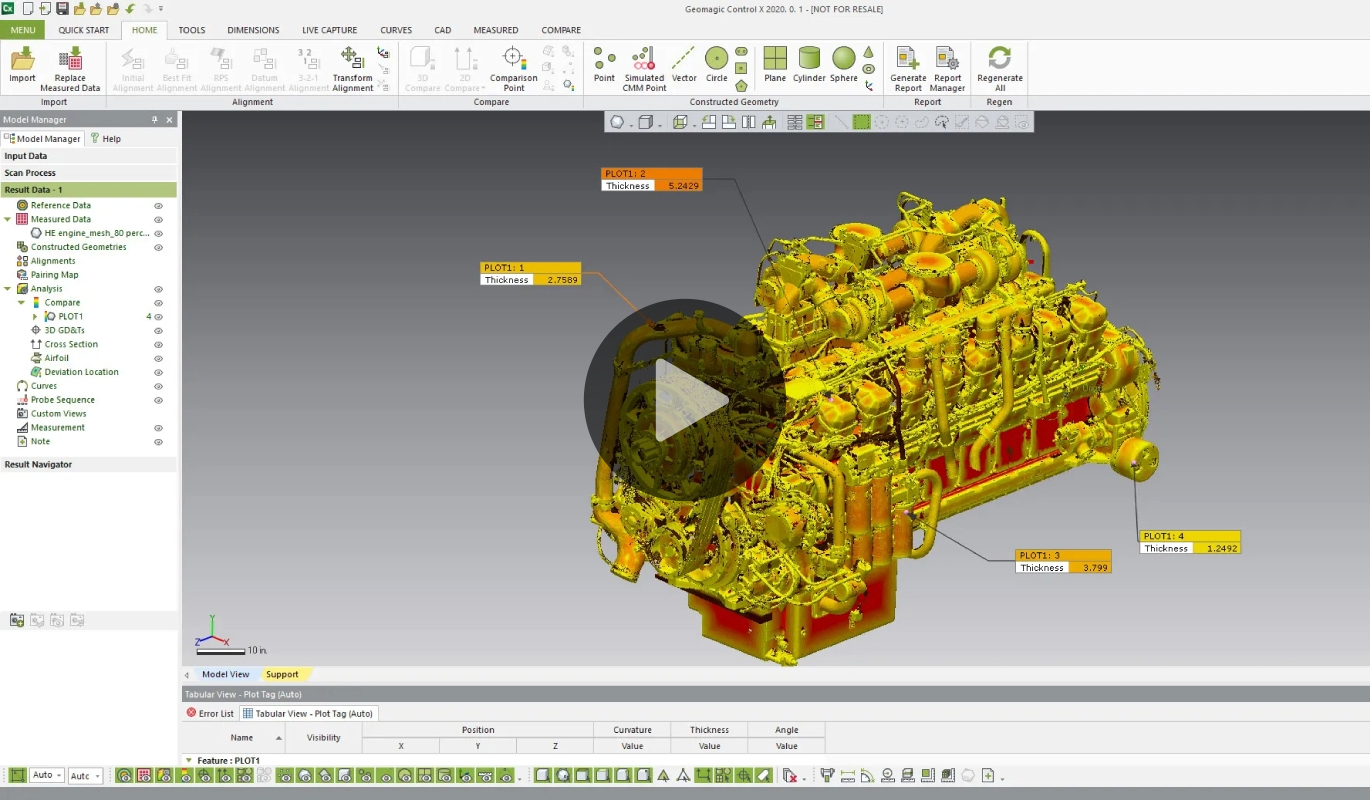Viewport: 1370px width, 800px height.
Task: Toggle visibility of PLOT1
Action: (x=158, y=317)
